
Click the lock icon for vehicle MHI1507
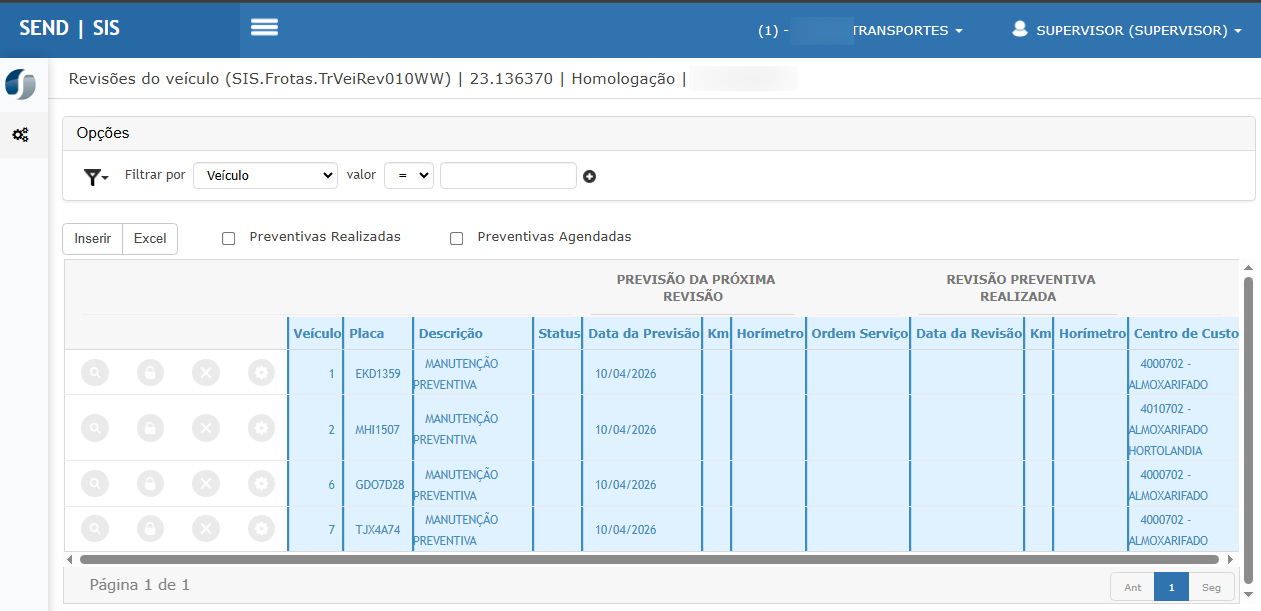pos(150,428)
